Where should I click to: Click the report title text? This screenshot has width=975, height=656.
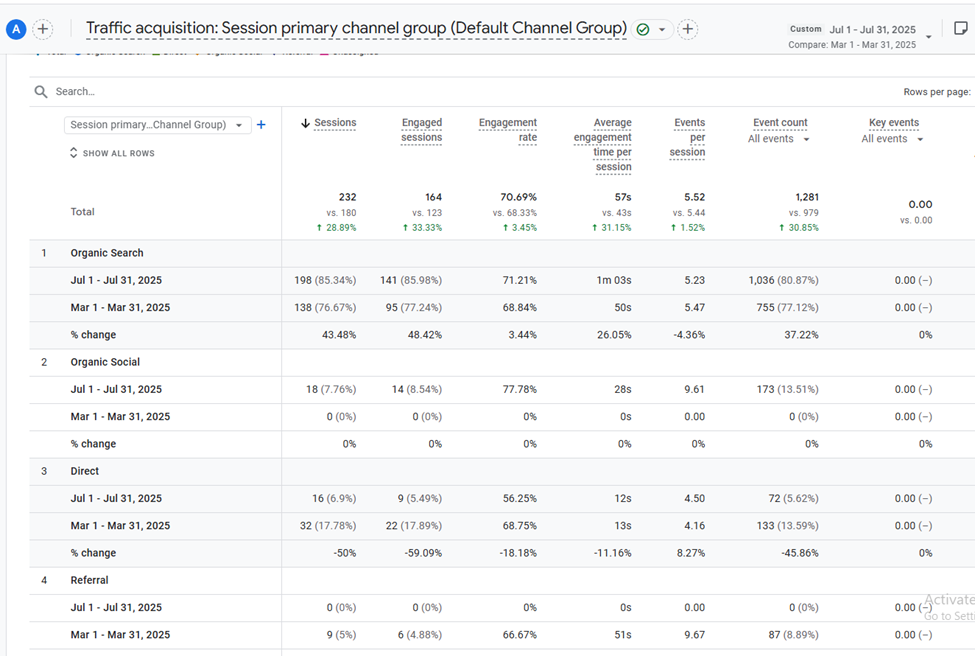[356, 28]
